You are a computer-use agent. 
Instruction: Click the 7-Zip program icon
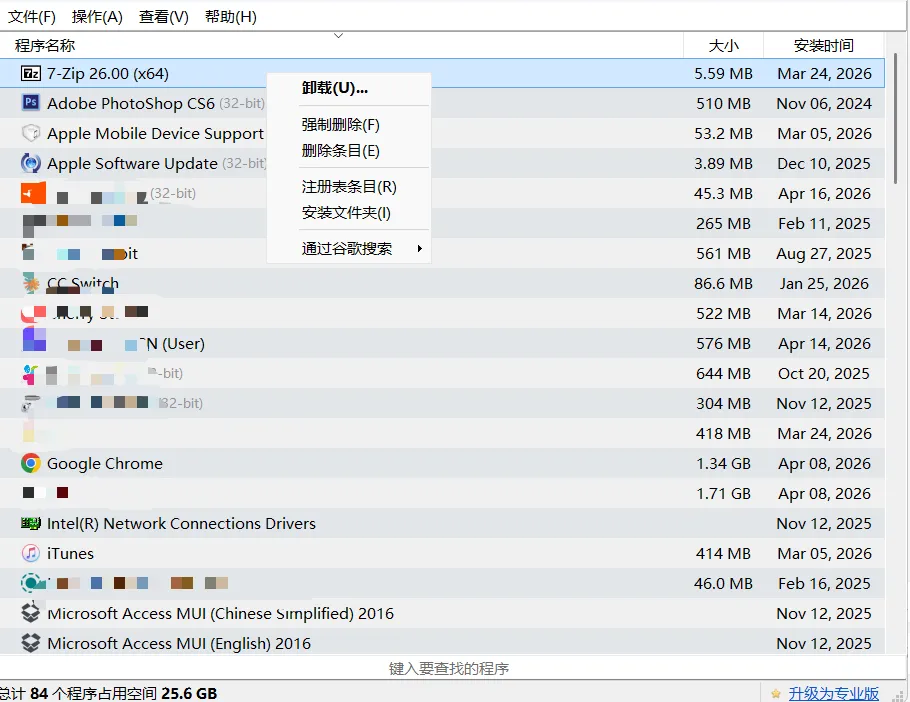click(31, 73)
